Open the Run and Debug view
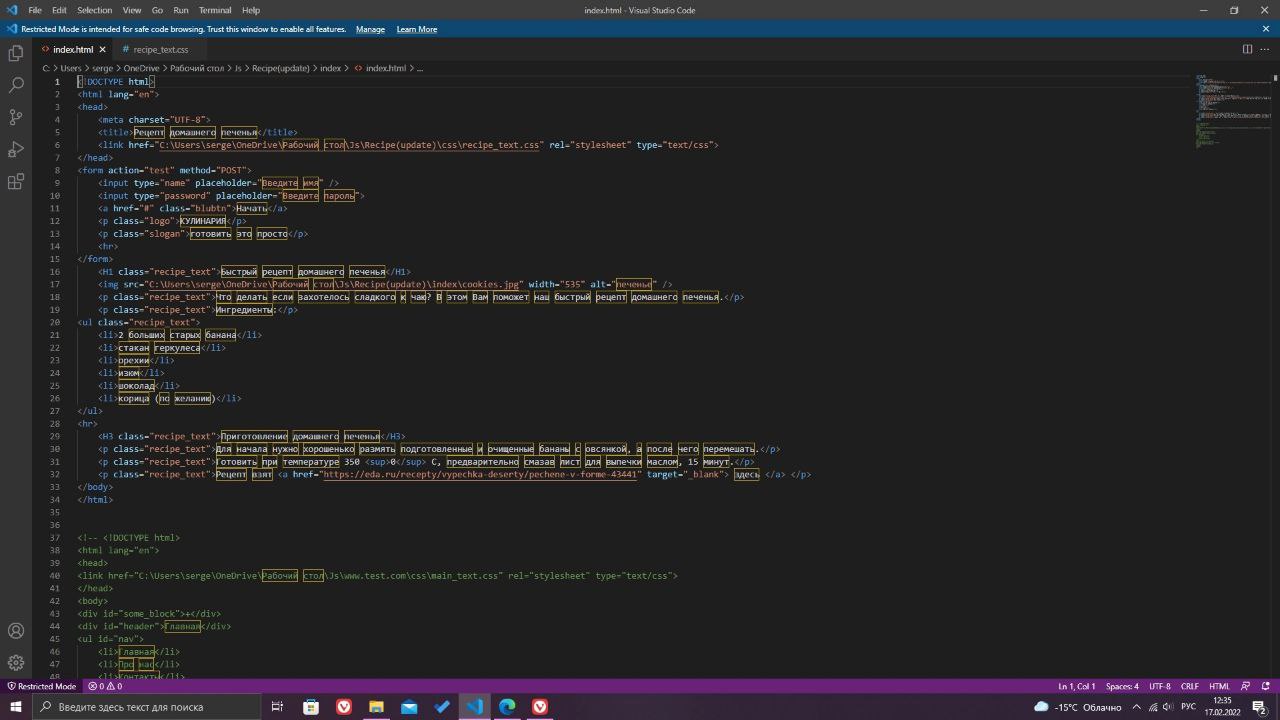Image resolution: width=1280 pixels, height=720 pixels. tap(16, 149)
